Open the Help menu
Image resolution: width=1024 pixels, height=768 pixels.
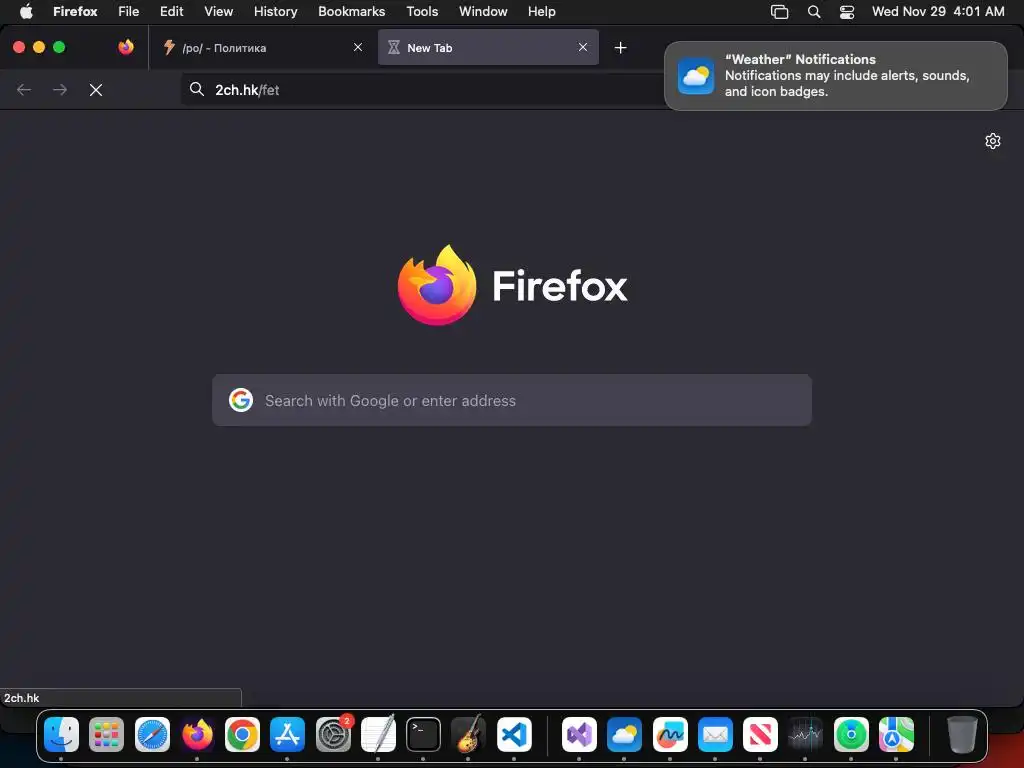pos(542,11)
